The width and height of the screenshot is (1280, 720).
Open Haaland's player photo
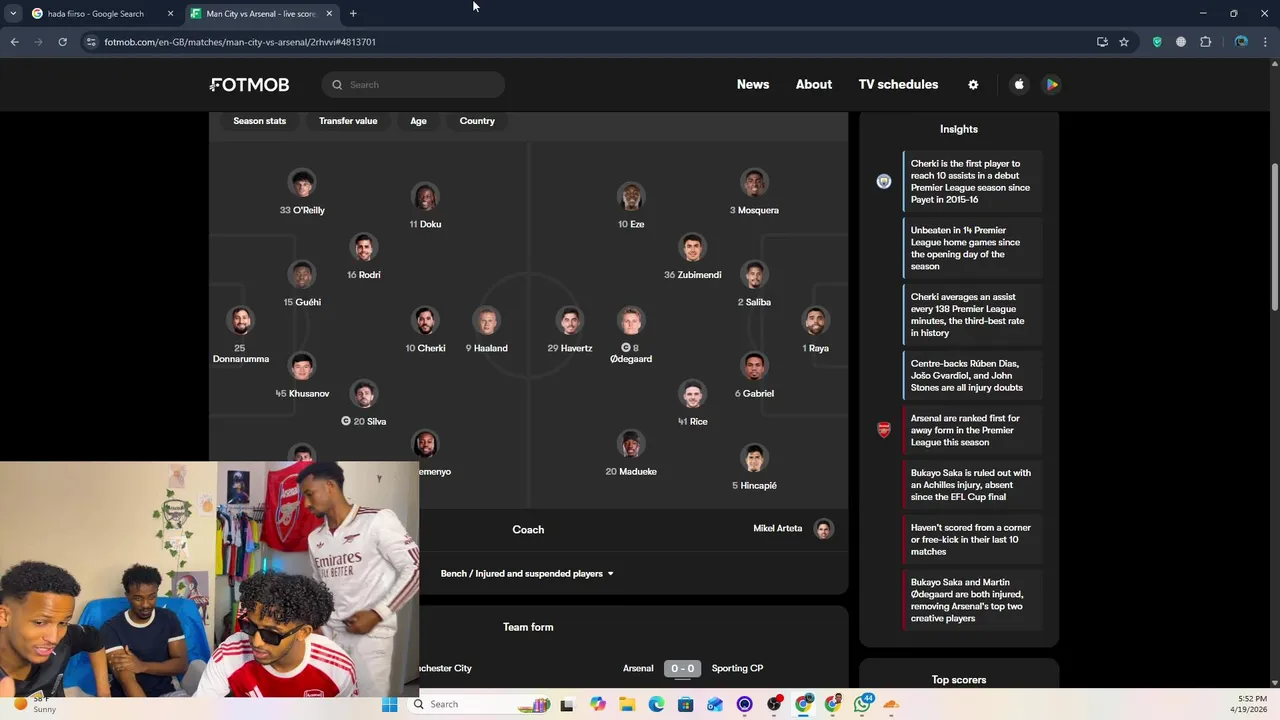click(x=487, y=321)
